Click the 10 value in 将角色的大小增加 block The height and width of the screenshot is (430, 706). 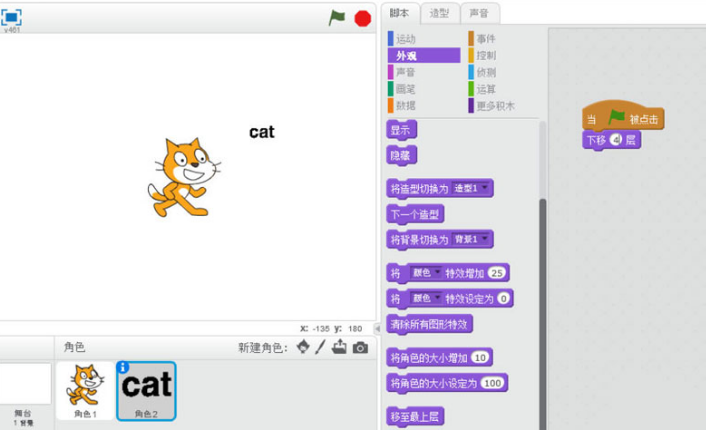(x=480, y=358)
